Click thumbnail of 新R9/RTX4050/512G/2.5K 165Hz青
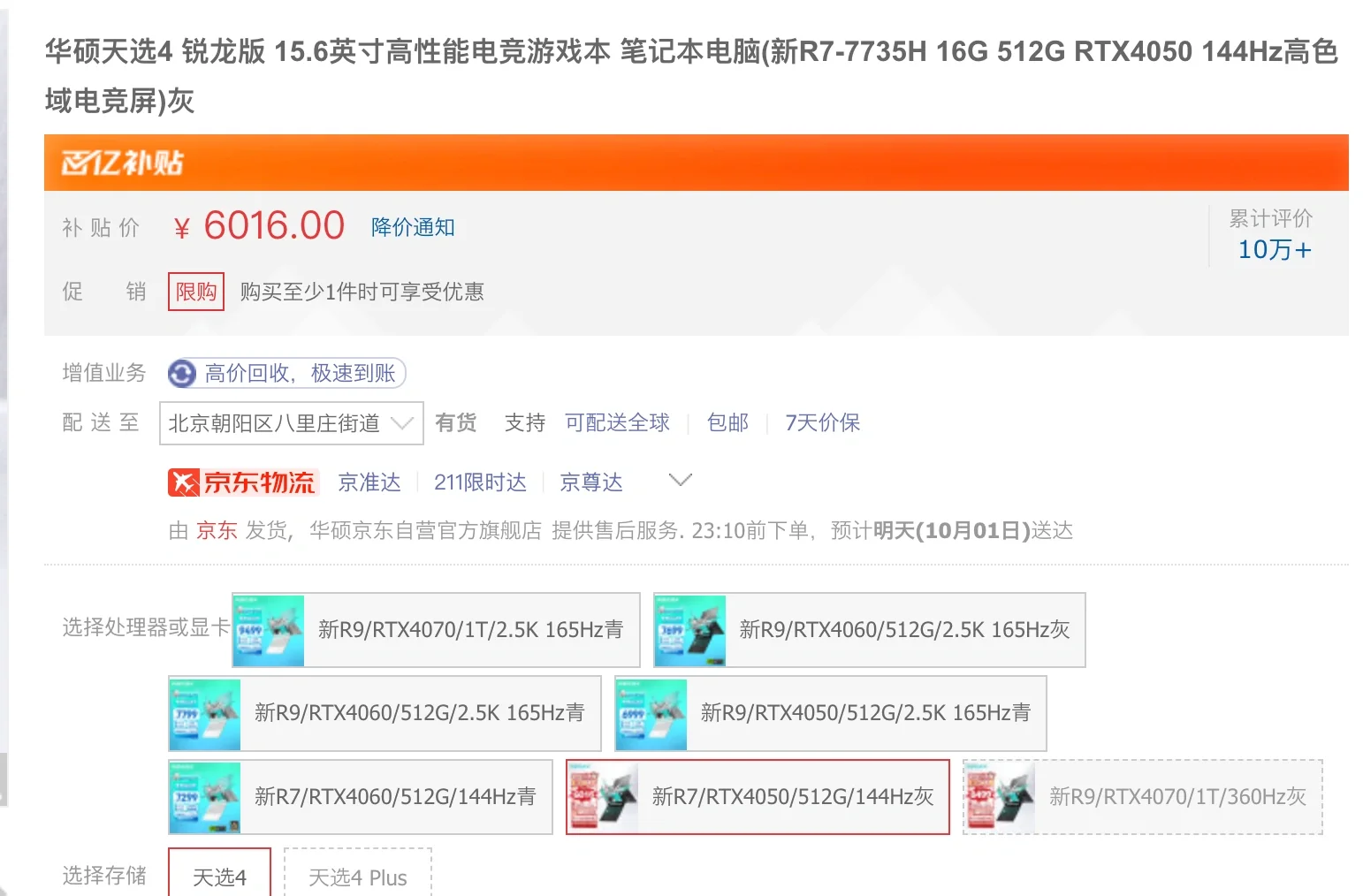This screenshot has width=1363, height=896. (x=651, y=714)
